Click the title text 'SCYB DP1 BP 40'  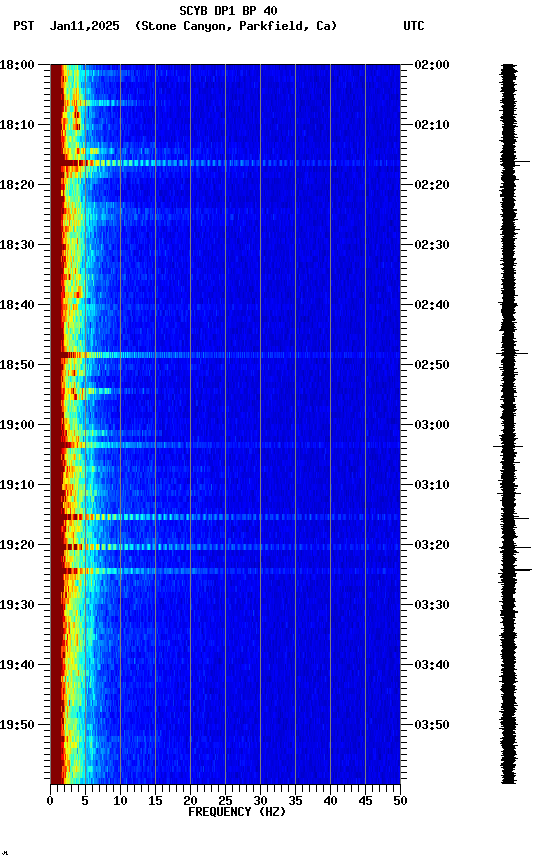point(228,11)
